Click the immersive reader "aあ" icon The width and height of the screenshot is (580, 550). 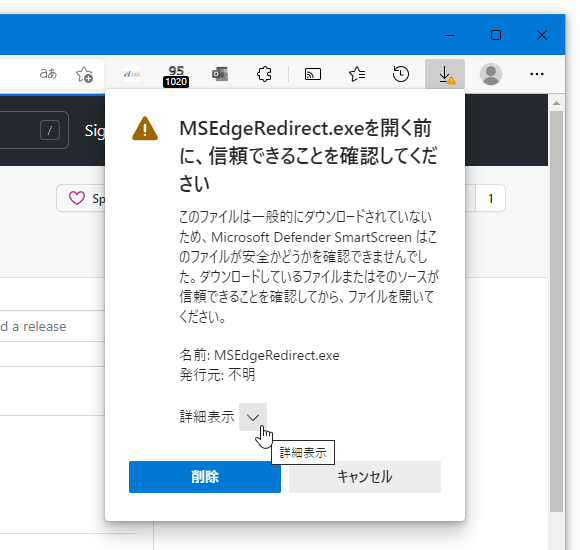tap(48, 74)
